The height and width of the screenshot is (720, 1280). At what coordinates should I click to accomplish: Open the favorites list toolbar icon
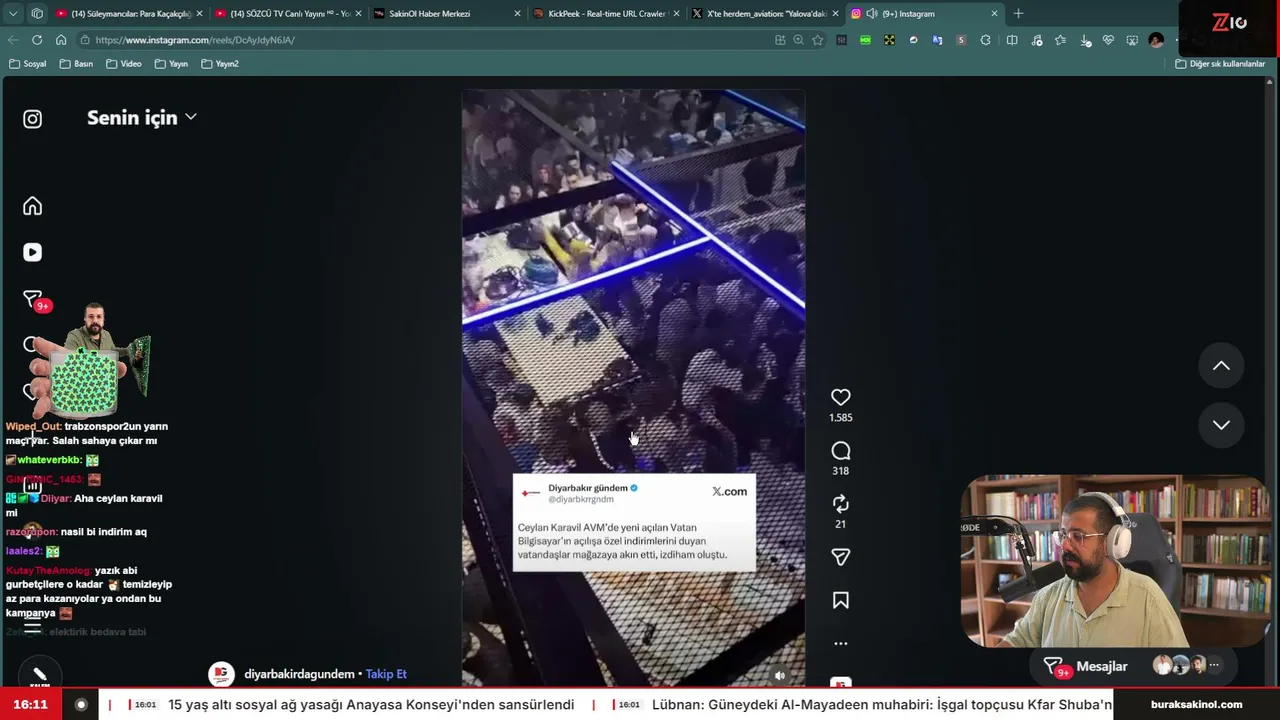pyautogui.click(x=1060, y=40)
